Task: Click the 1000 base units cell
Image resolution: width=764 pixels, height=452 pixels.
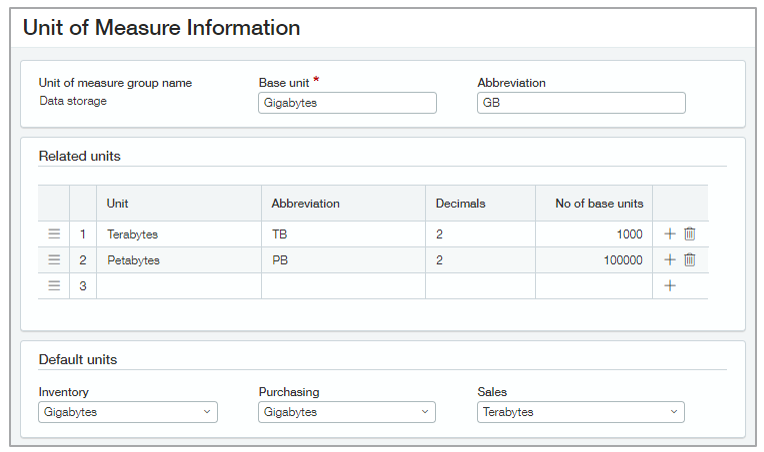Action: coord(594,234)
